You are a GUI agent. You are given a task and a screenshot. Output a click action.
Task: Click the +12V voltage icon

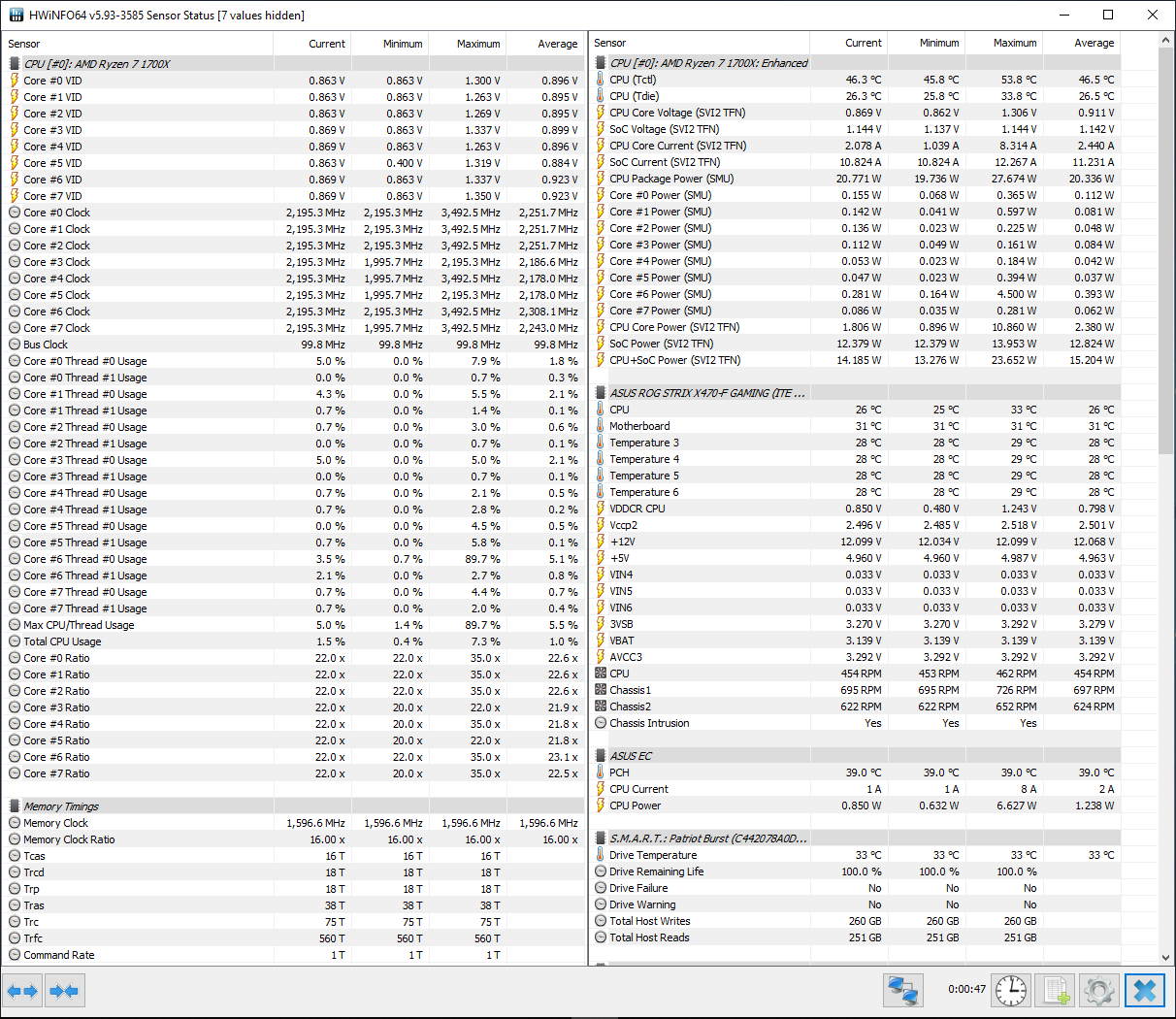(x=601, y=542)
